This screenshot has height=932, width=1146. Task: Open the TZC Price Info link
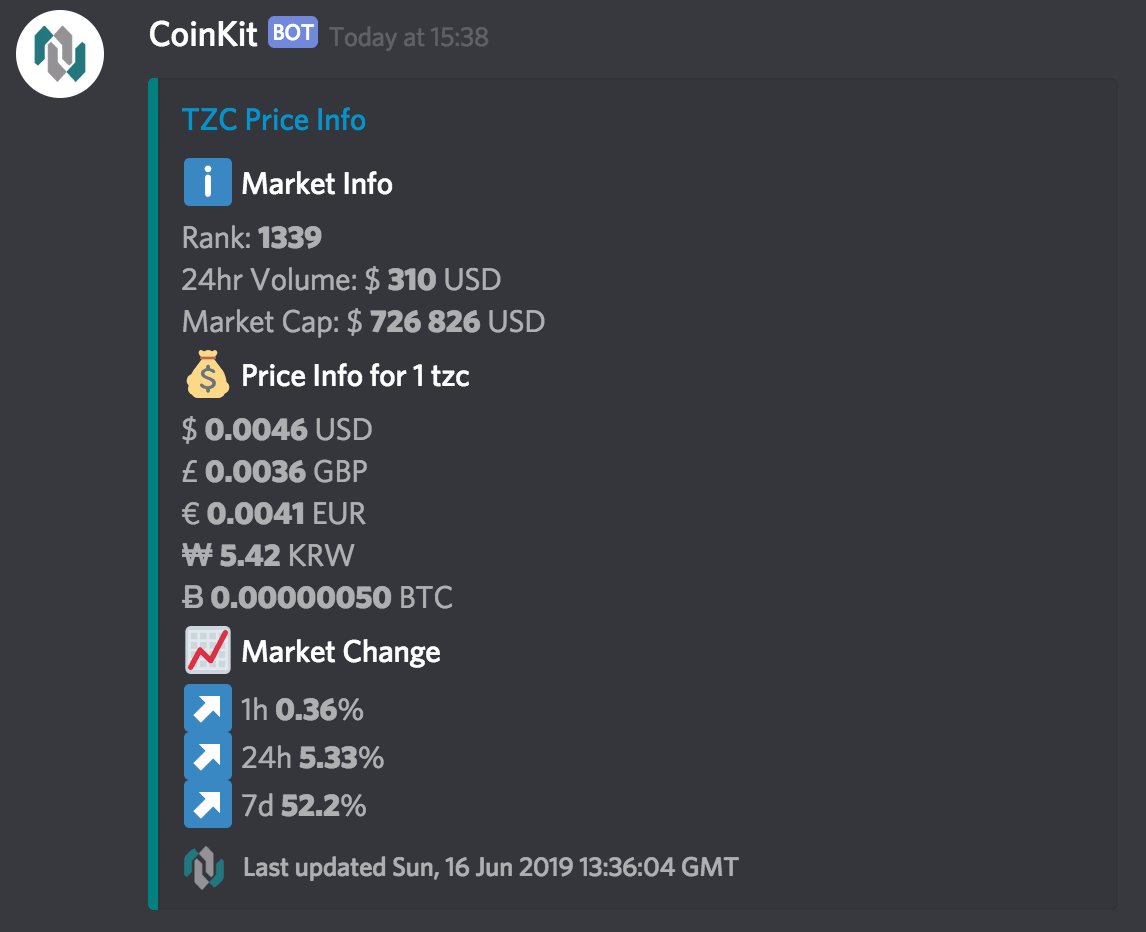273,120
